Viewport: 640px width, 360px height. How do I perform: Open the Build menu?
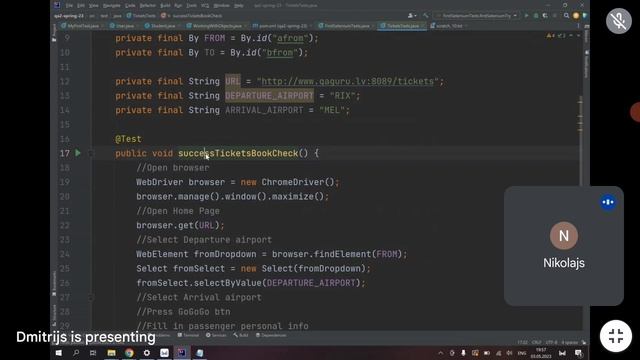[x=165, y=6]
